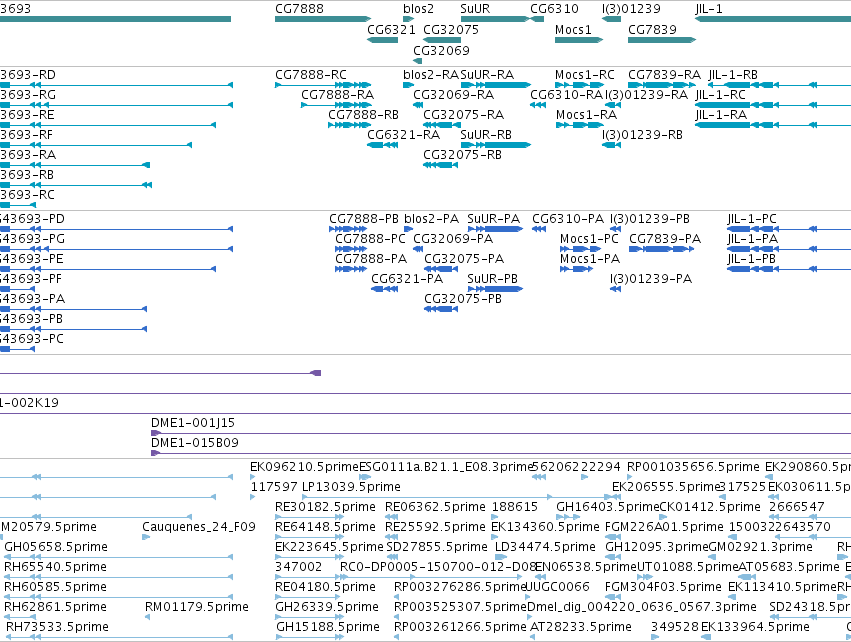Click the SuUR-PA protein label

point(493,219)
